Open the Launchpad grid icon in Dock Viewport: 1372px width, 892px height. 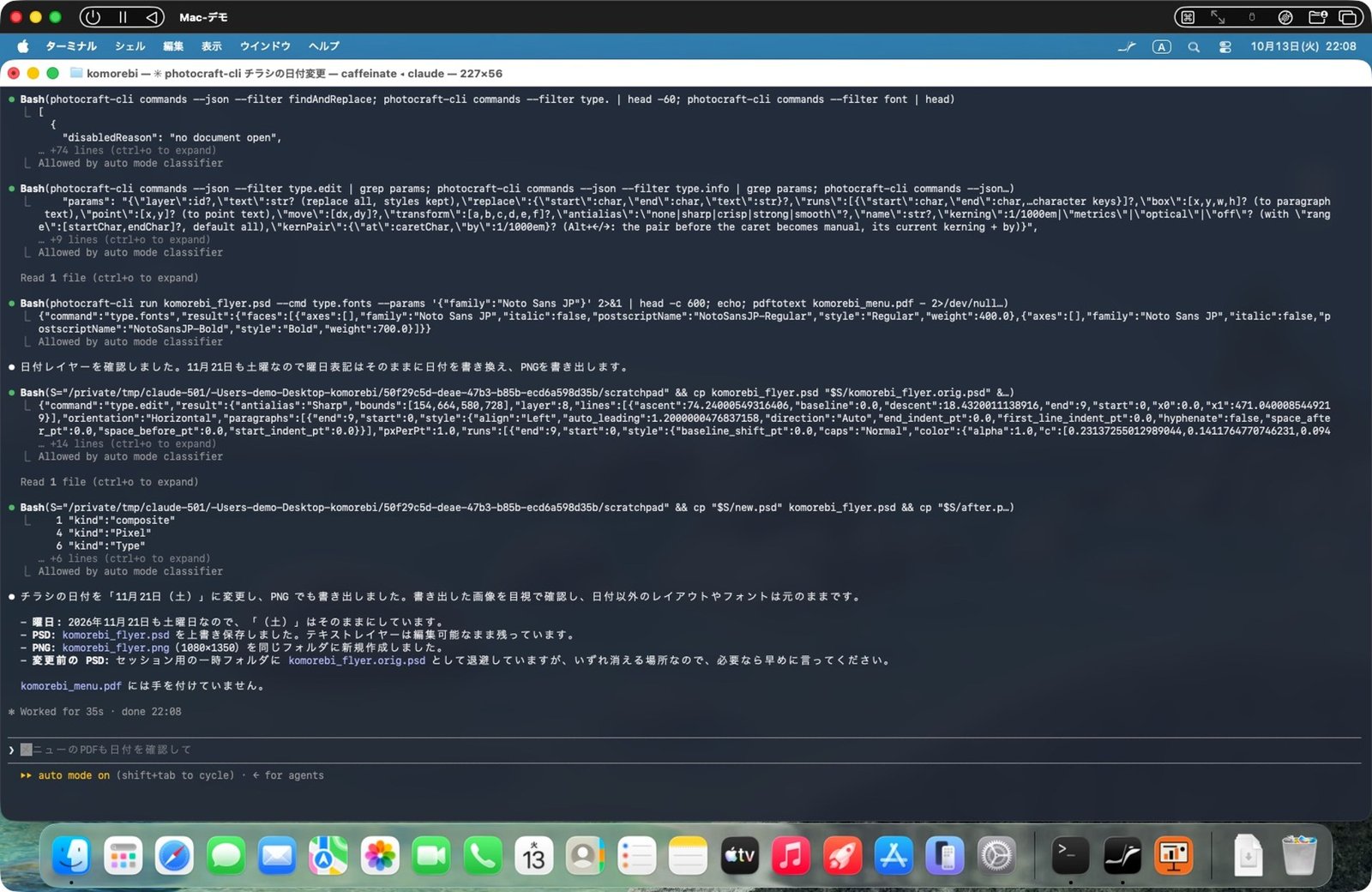(x=123, y=855)
